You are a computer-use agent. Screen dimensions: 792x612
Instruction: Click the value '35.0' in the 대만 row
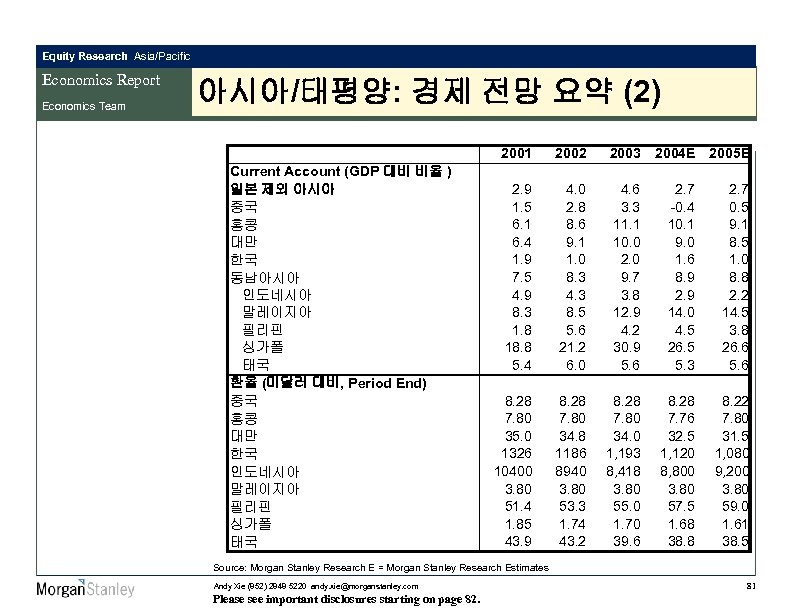pyautogui.click(x=518, y=436)
